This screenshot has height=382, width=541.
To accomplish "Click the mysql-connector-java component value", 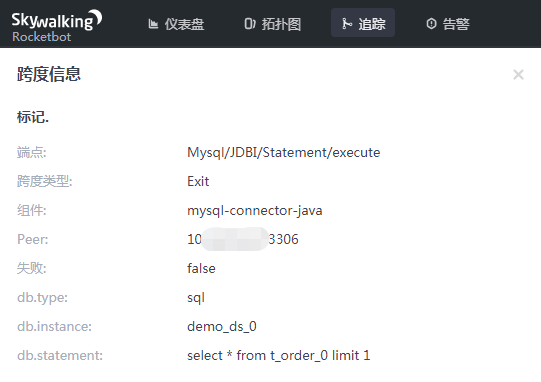I will coord(255,210).
